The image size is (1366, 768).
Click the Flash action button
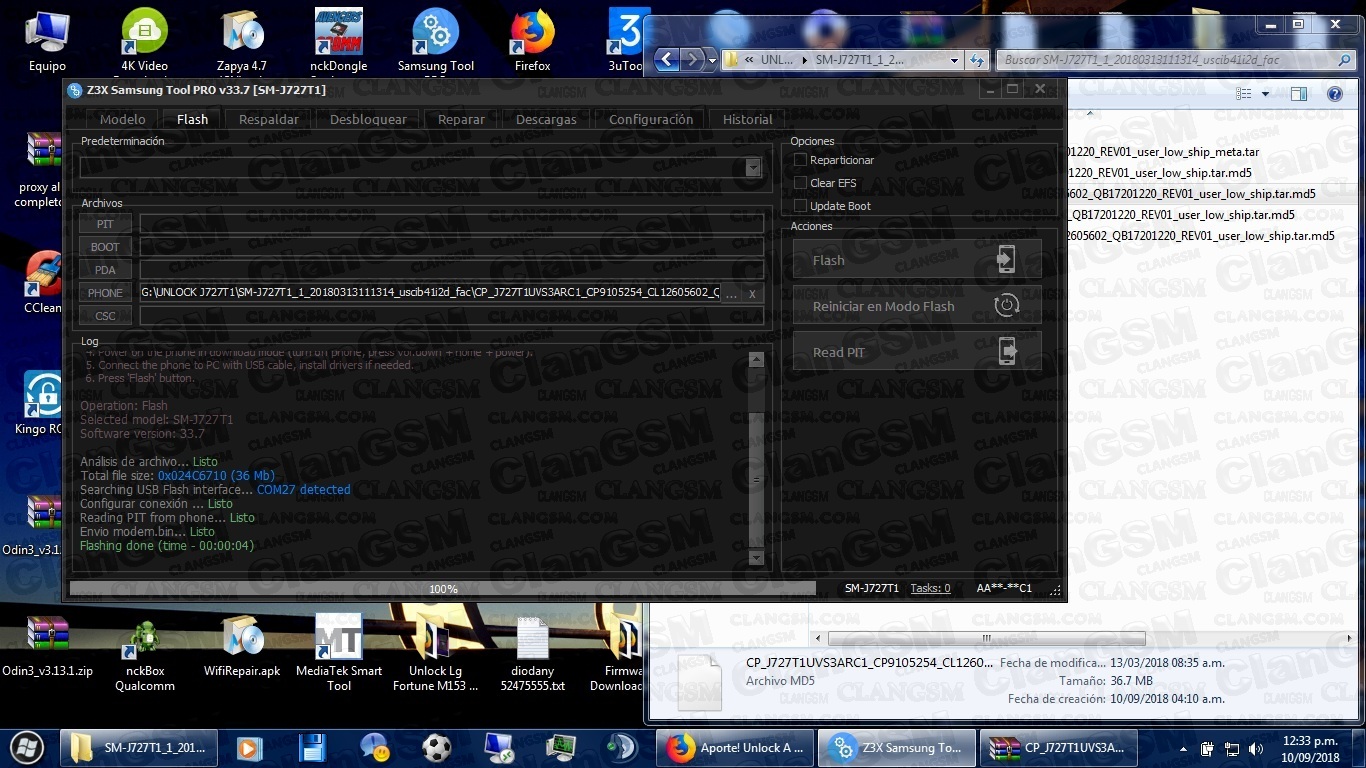917,260
